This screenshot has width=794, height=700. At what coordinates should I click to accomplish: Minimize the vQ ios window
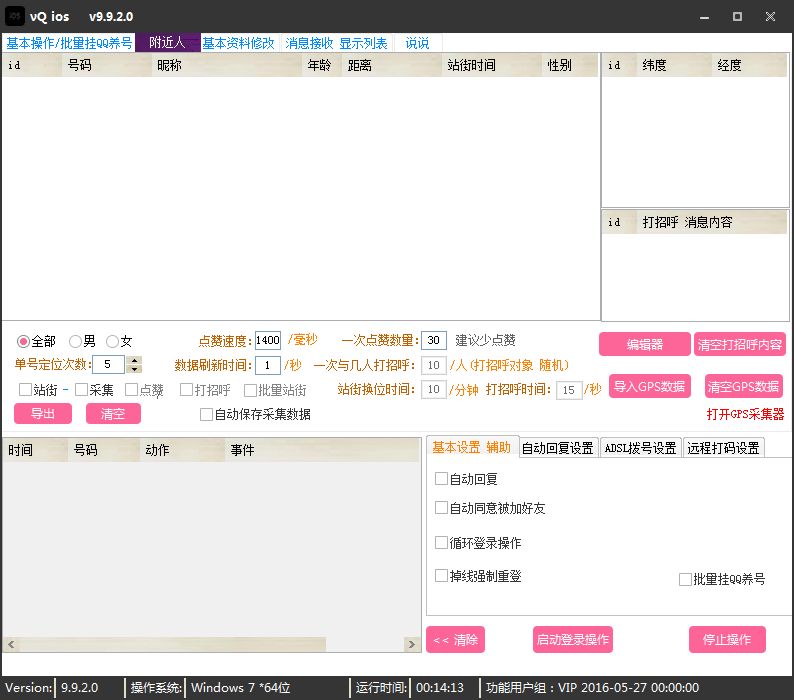704,17
